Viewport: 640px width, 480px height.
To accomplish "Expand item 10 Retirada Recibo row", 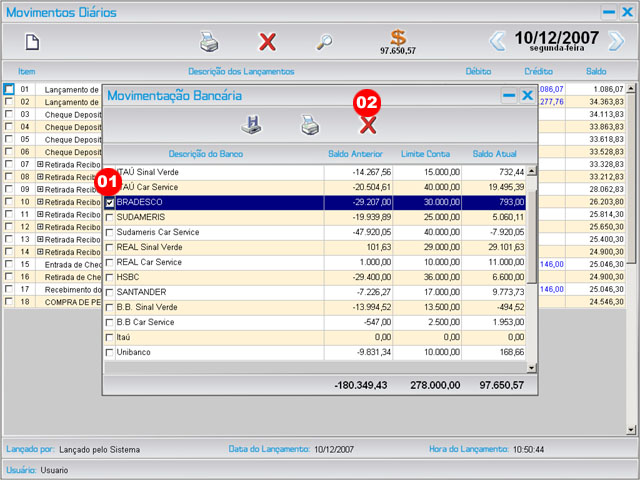I will coord(41,202).
